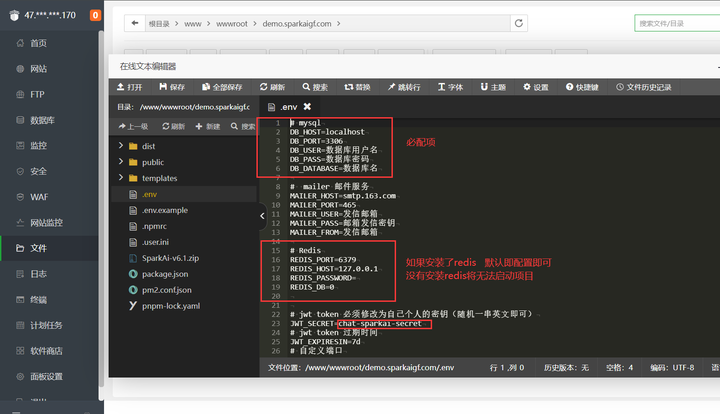This screenshot has width=720, height=414.
Task: Click the 新建 (New) button in file panel
Action: 211,127
